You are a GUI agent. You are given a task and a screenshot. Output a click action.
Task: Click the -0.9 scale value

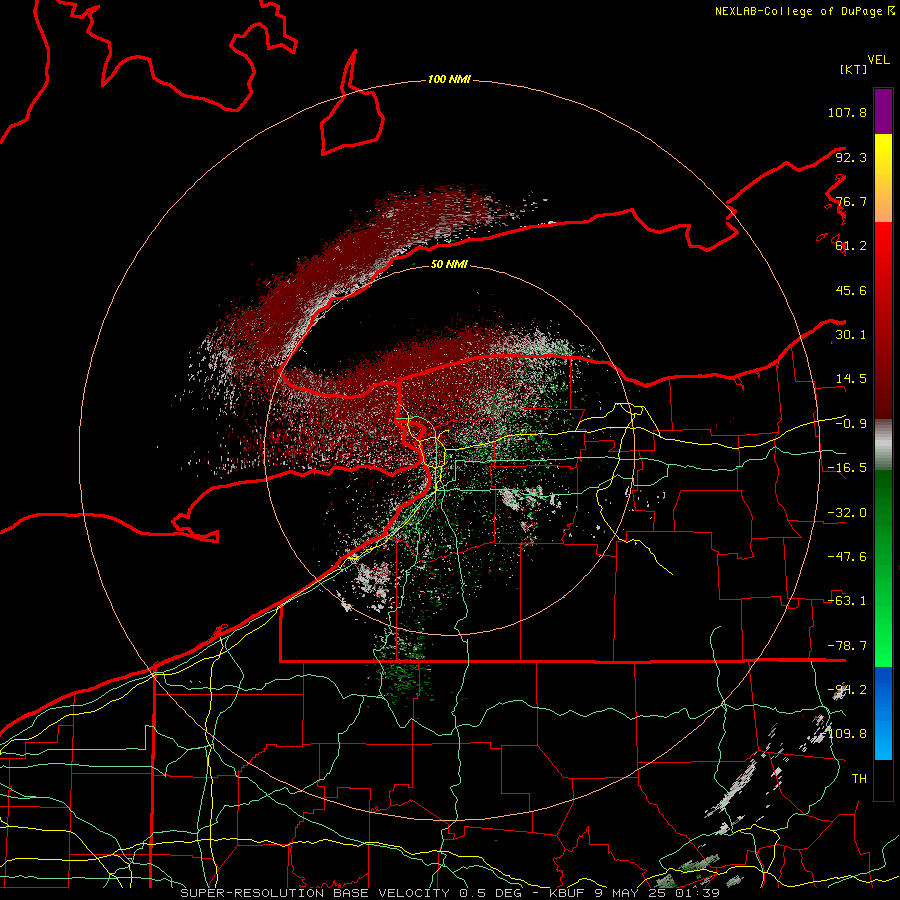(851, 424)
